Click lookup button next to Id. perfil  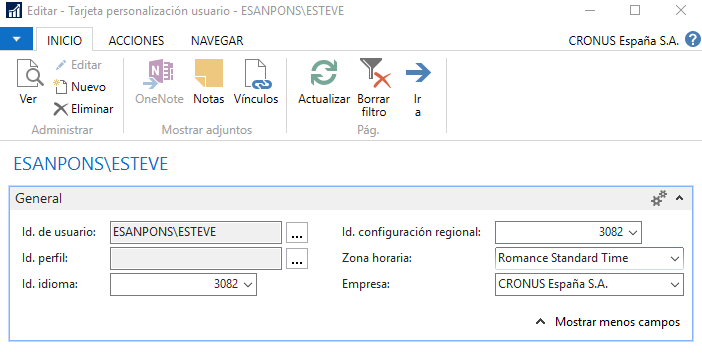[x=297, y=258]
